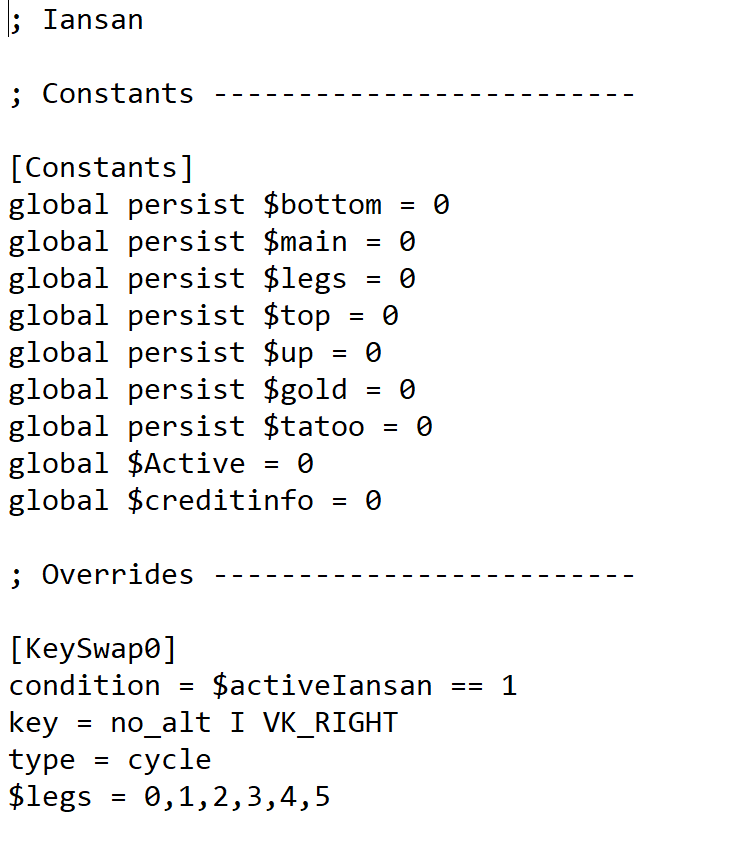Viewport: 733px width, 846px height.
Task: Click the word "condition" in KeySwap0
Action: 84,686
